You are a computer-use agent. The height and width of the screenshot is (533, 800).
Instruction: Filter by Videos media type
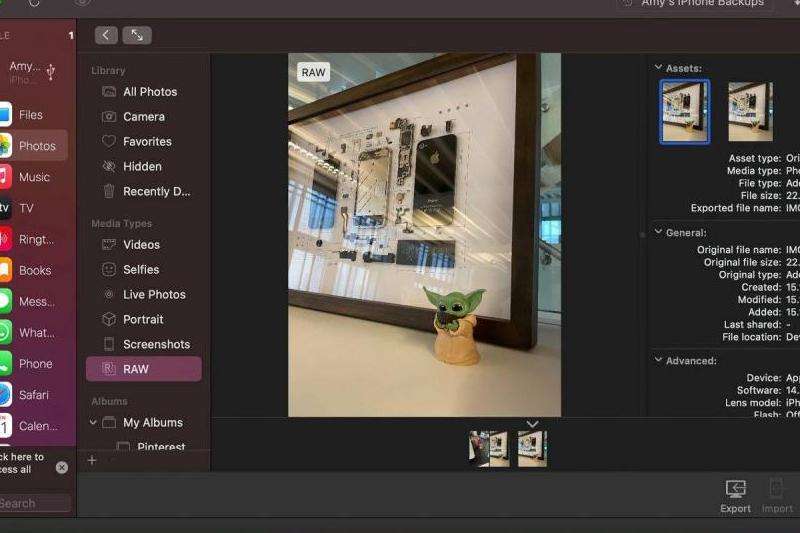(144, 245)
